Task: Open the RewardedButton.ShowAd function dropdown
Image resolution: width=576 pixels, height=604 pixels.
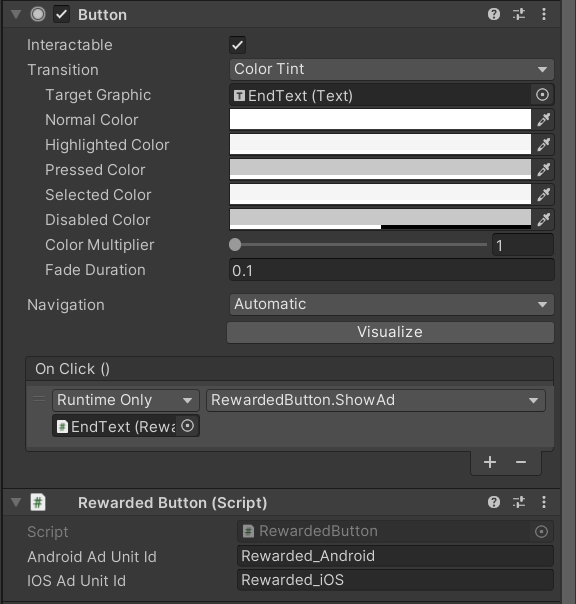Action: tap(376, 401)
